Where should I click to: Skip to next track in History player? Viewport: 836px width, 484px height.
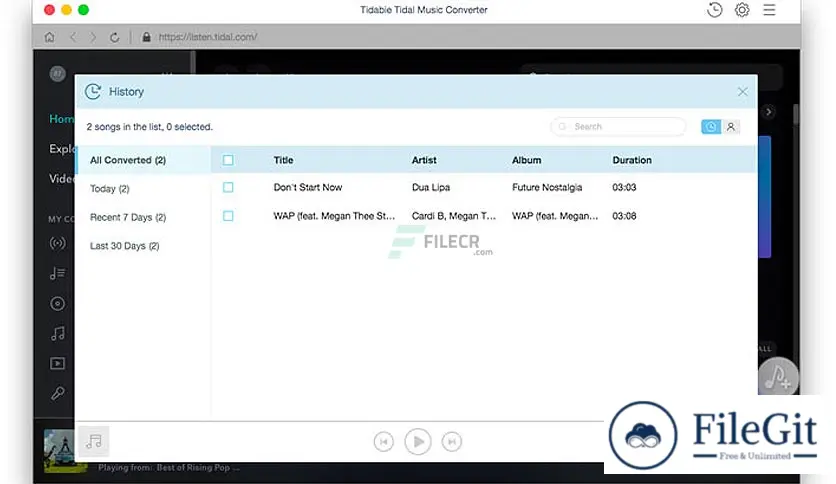pos(452,441)
